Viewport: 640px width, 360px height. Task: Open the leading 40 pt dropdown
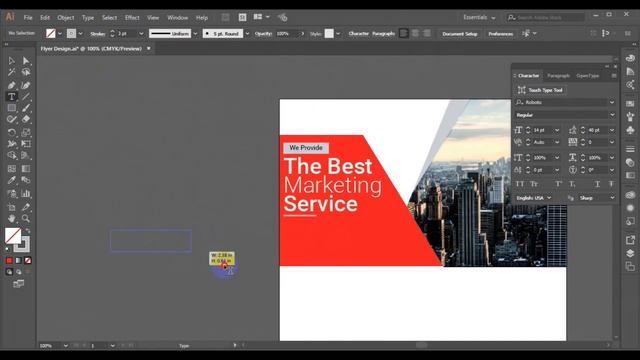[611, 130]
